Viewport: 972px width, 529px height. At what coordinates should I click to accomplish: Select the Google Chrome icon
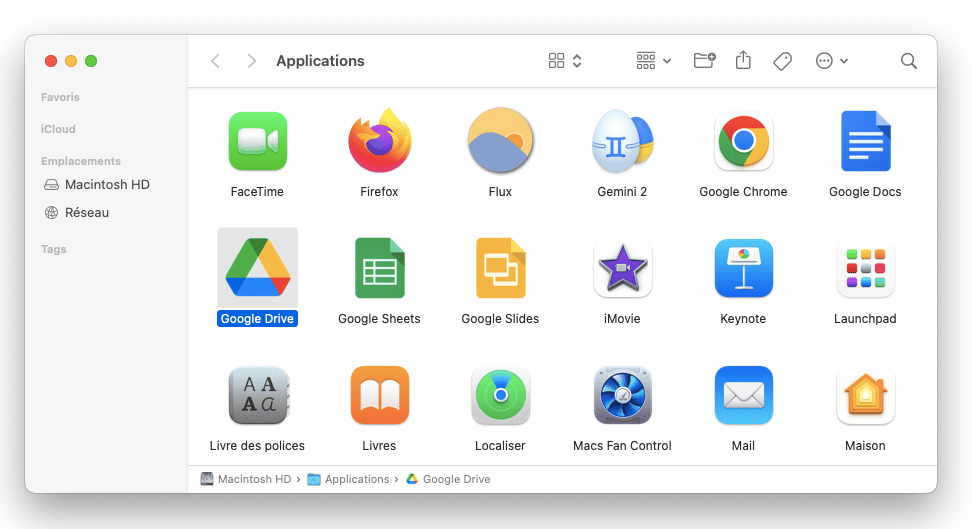tap(743, 141)
